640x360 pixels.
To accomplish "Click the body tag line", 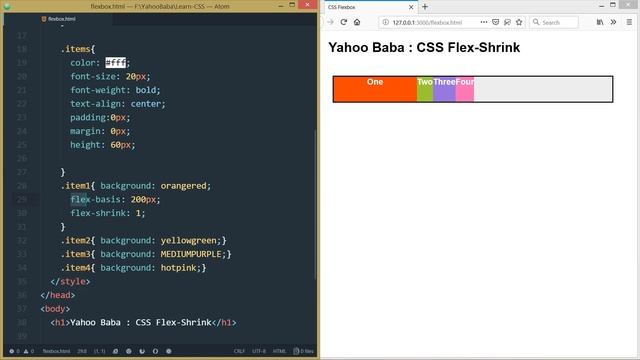I will point(55,309).
